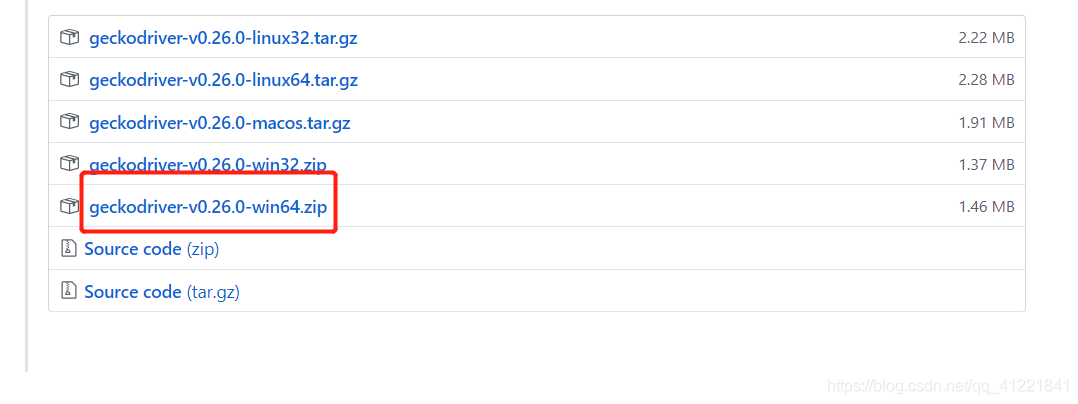Click the 1.37 MB file size label
The height and width of the screenshot is (404, 1078).
tap(987, 164)
